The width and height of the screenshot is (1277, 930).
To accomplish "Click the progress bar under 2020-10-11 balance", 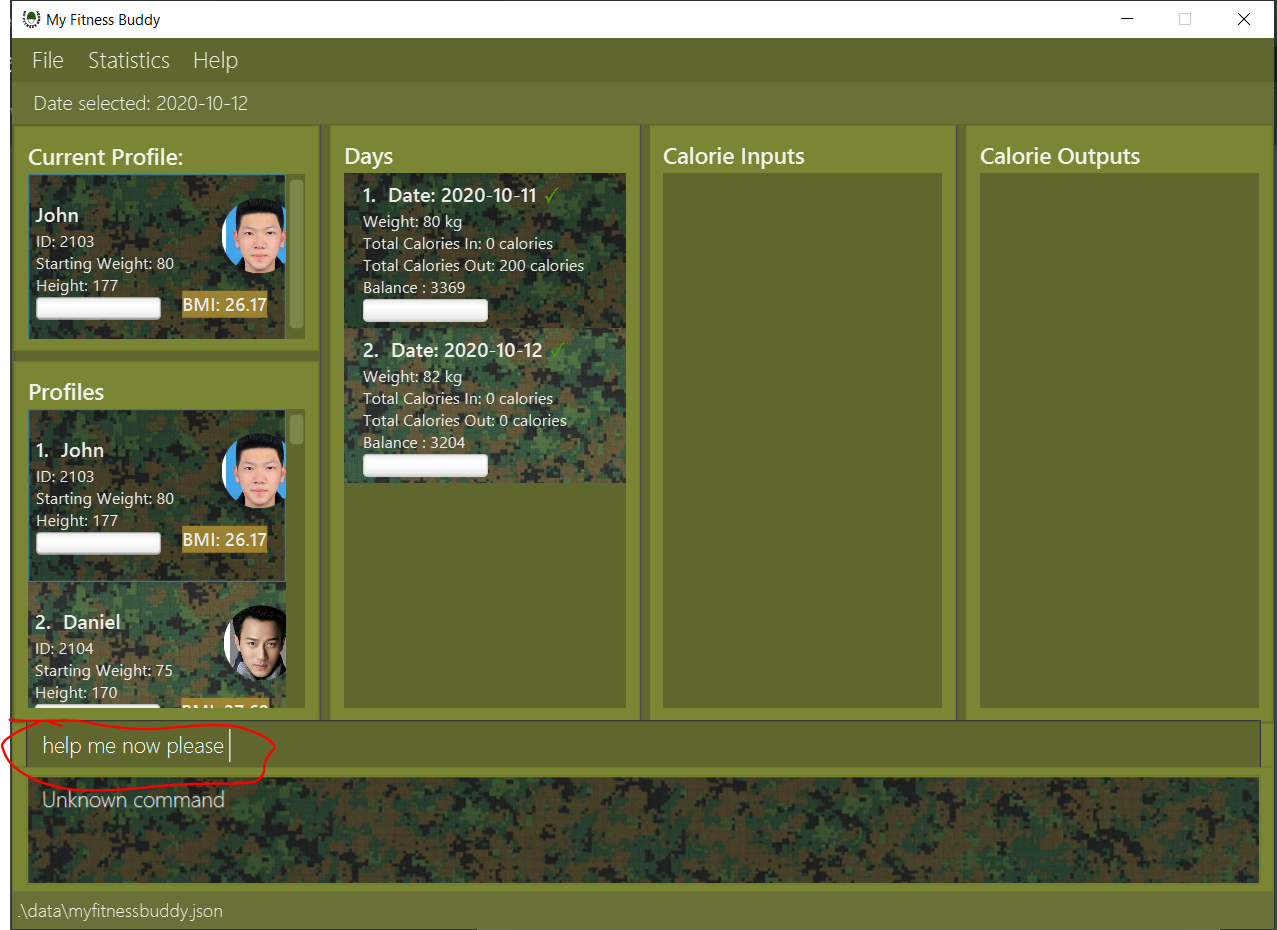I will (x=425, y=311).
